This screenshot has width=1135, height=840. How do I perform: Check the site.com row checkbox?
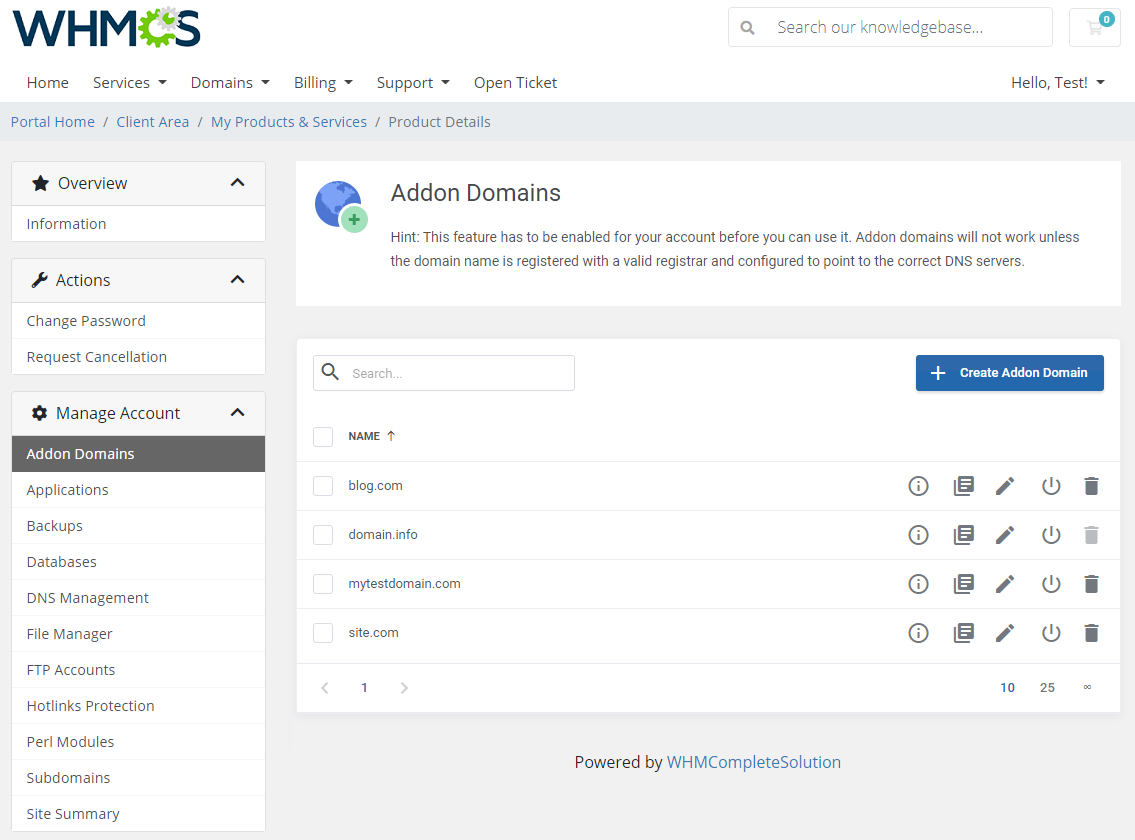323,633
